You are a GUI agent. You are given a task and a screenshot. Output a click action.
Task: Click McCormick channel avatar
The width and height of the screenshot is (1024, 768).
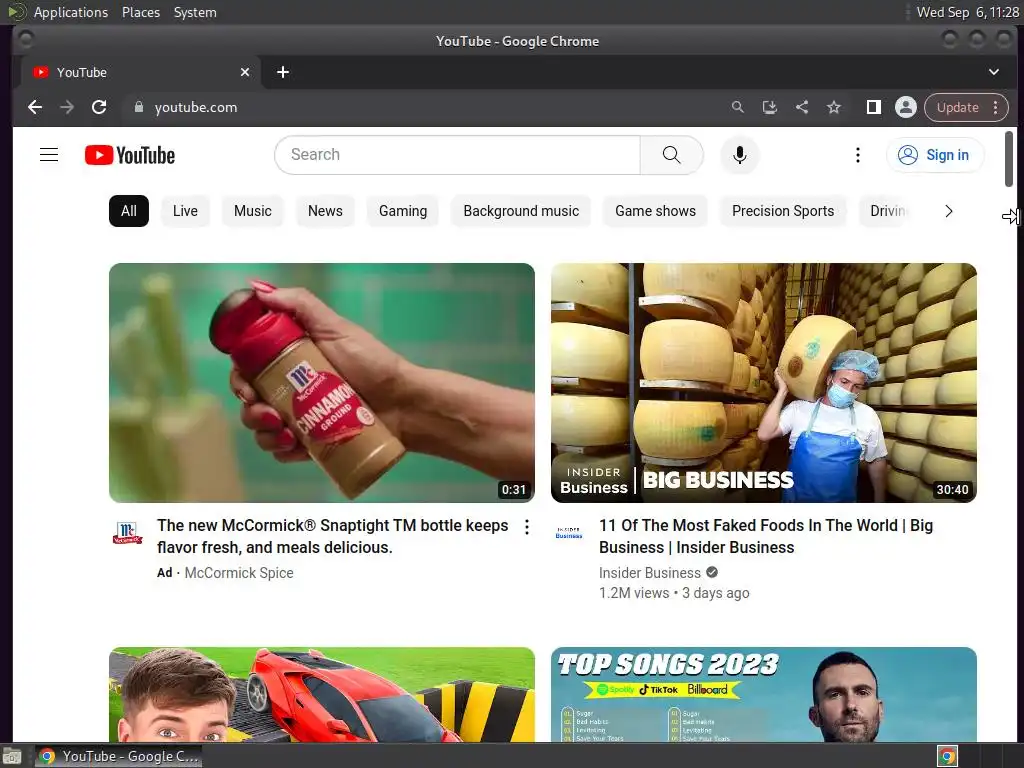click(127, 533)
